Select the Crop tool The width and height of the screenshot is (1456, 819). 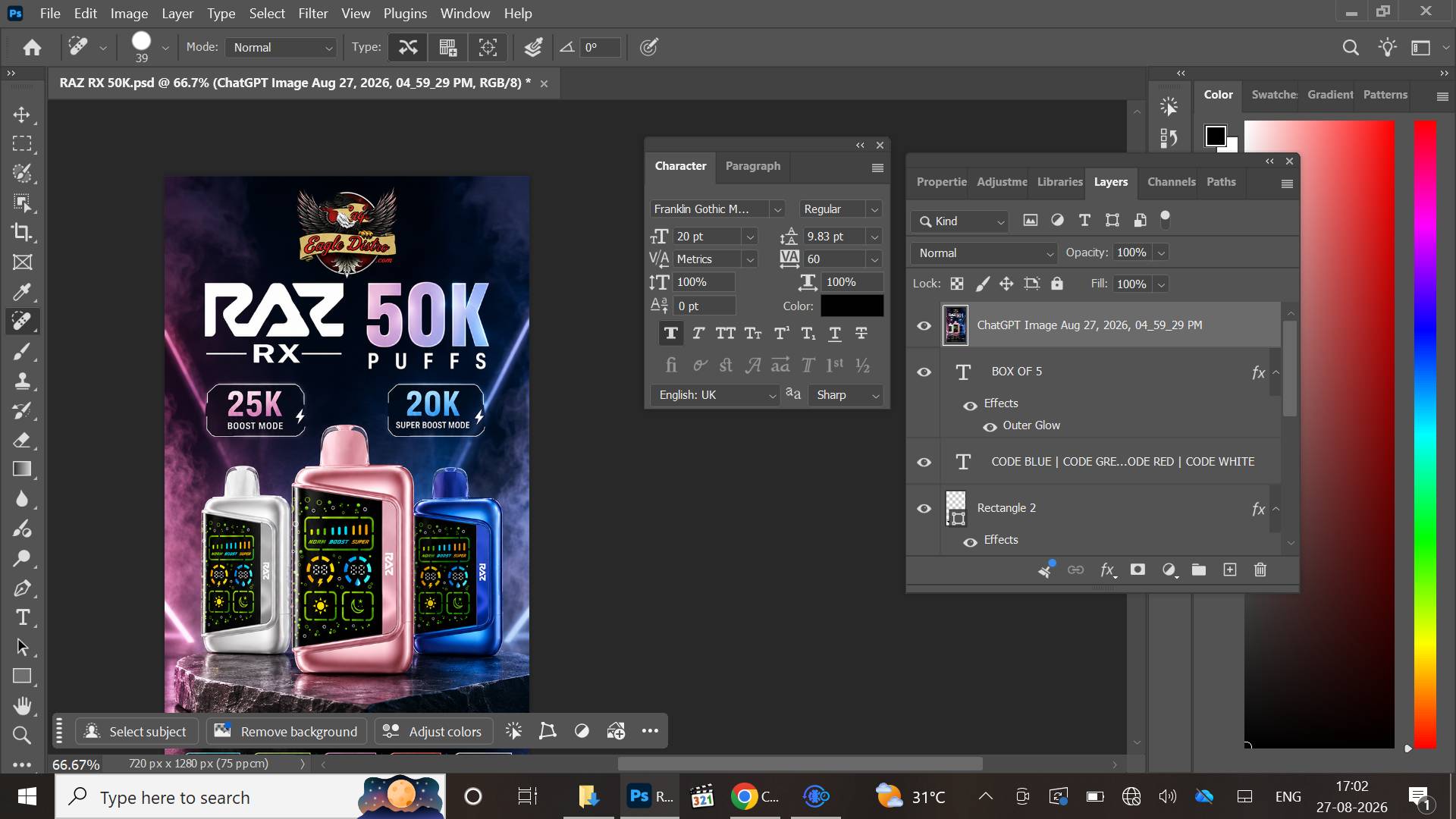(22, 233)
